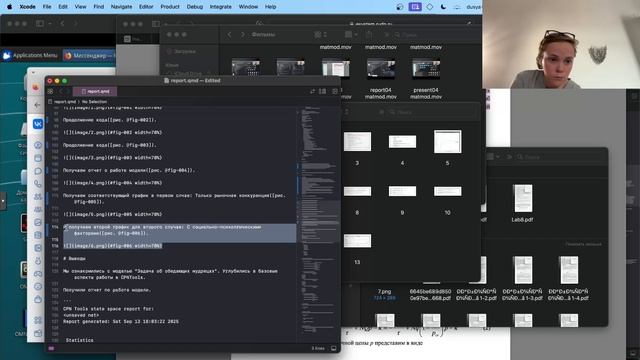Click the code review arrows icon
640x360 pixels.
pyautogui.click(x=313, y=91)
